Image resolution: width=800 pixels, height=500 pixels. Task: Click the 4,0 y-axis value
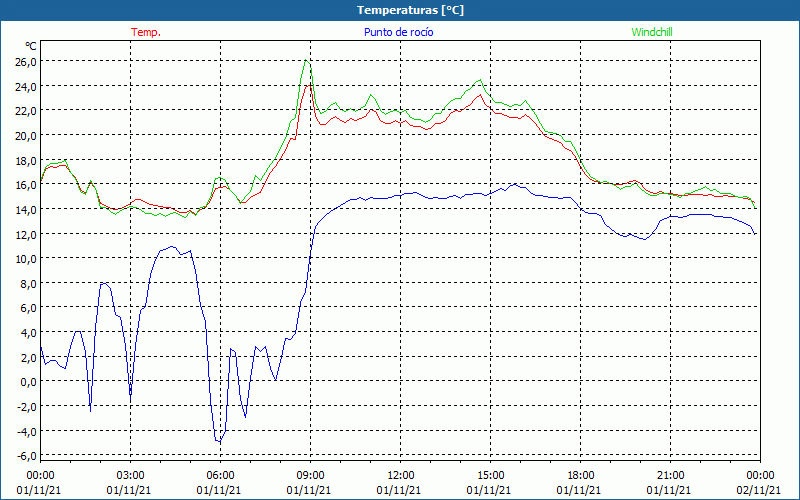tap(28, 333)
